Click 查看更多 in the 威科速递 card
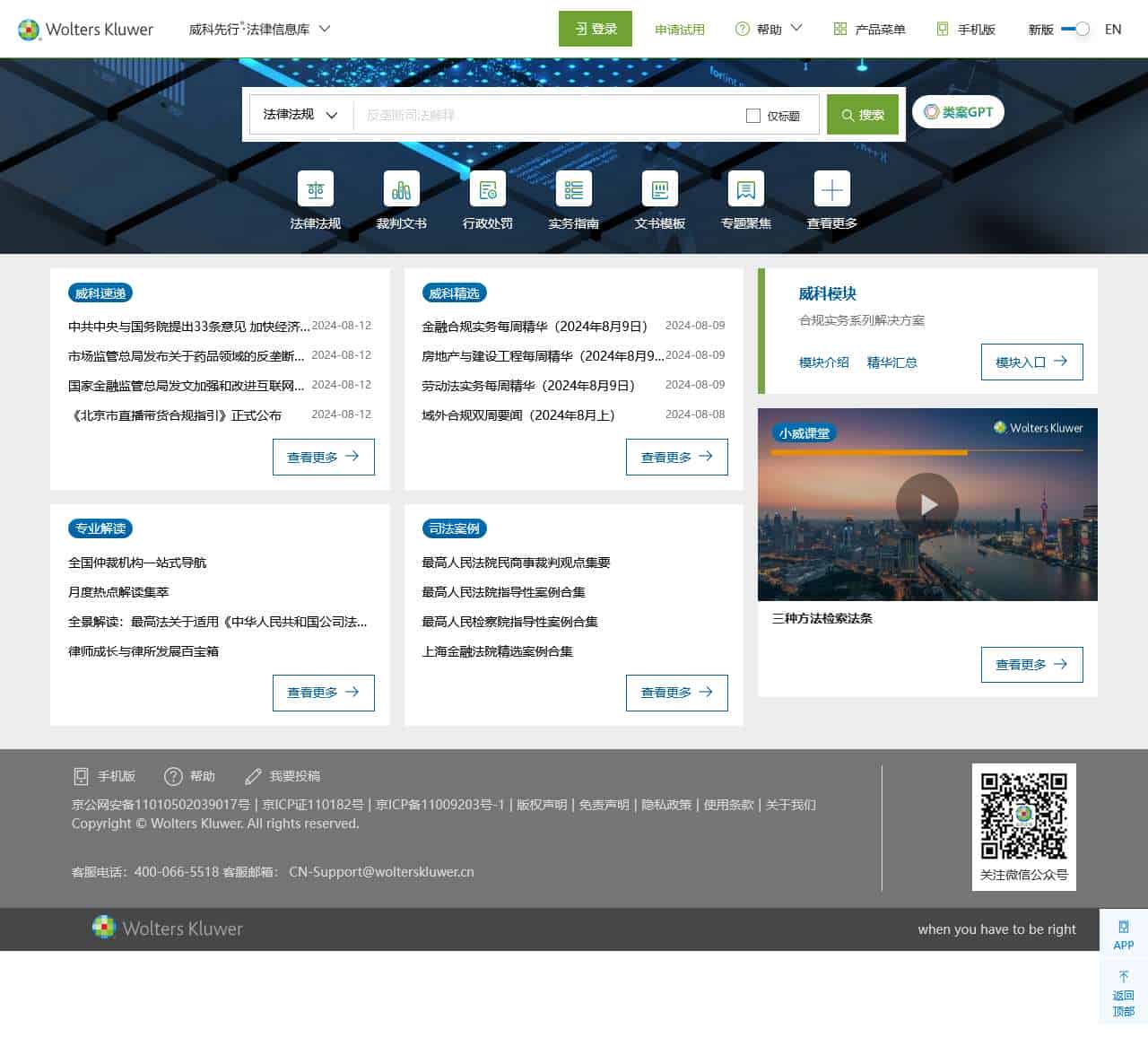The image size is (1148, 1047). click(324, 457)
